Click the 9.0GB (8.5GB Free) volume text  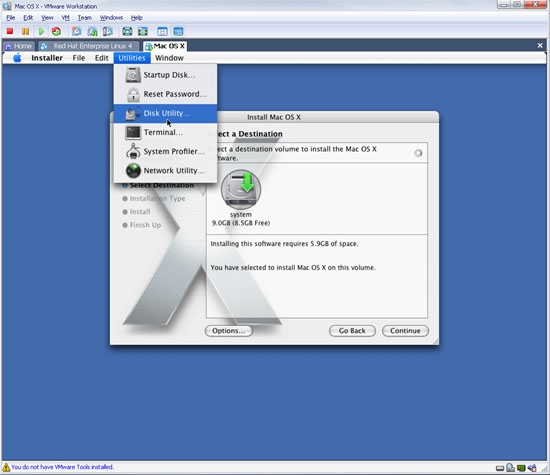(241, 223)
